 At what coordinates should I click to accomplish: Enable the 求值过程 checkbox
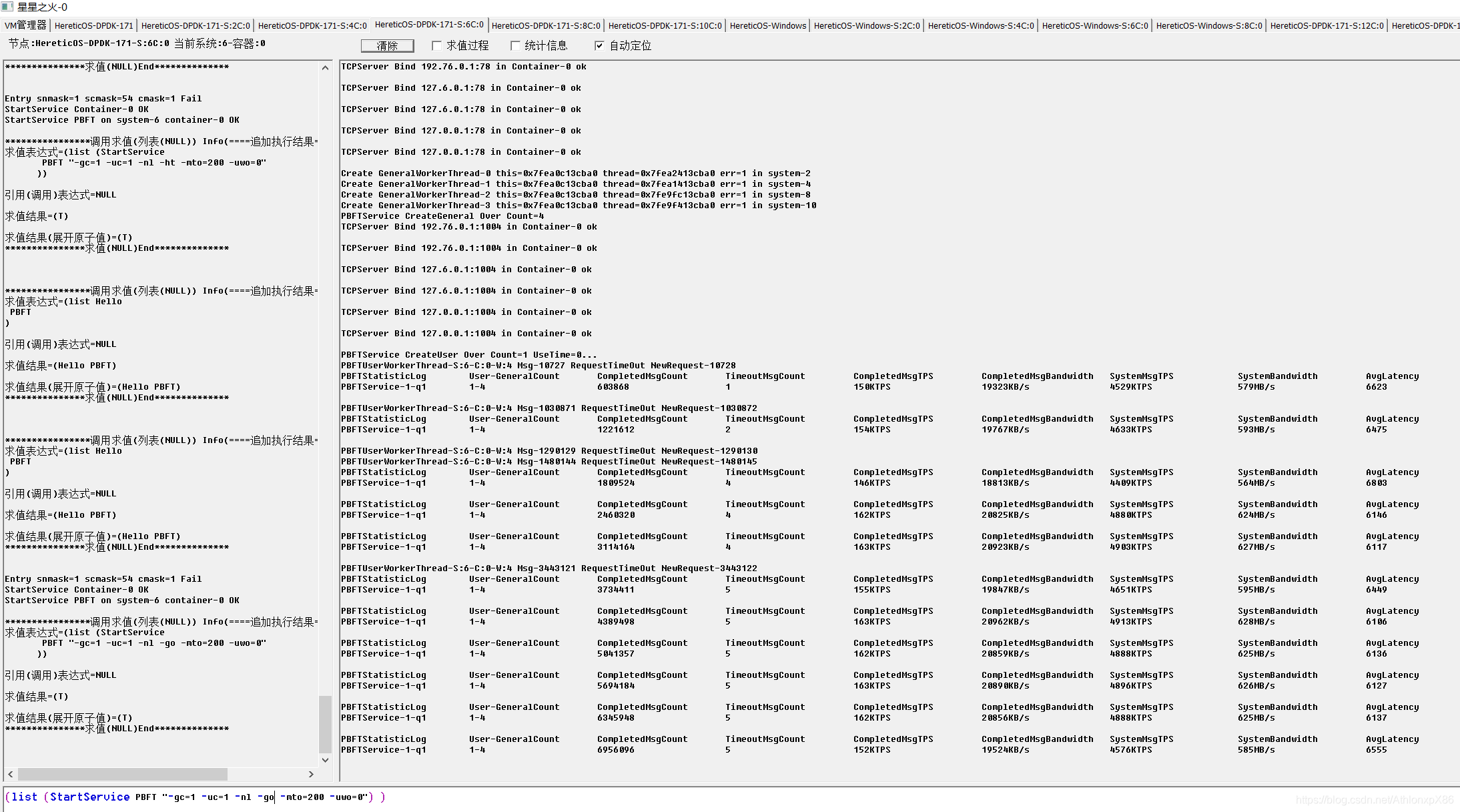tap(436, 45)
